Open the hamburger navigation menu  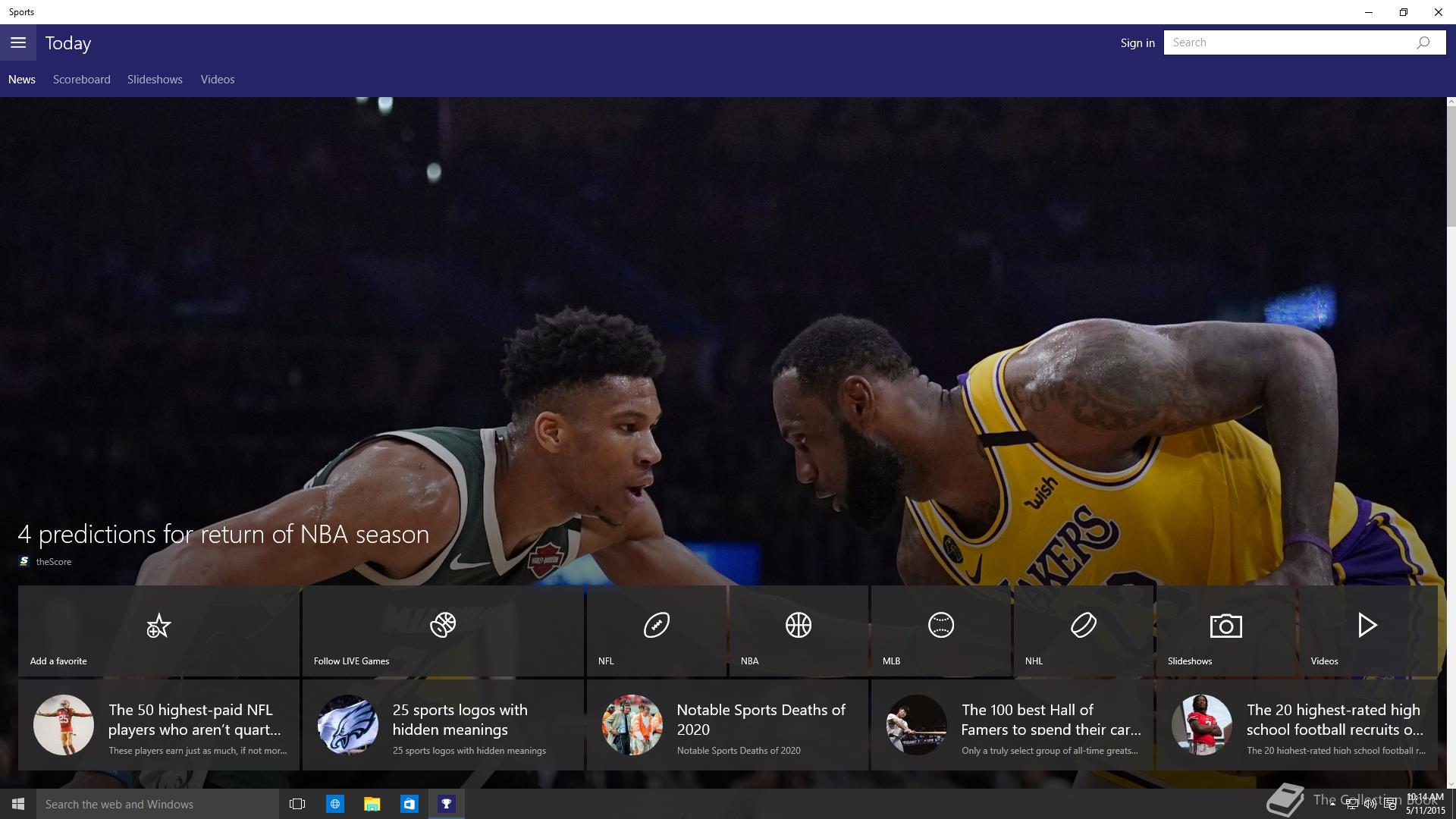[18, 42]
